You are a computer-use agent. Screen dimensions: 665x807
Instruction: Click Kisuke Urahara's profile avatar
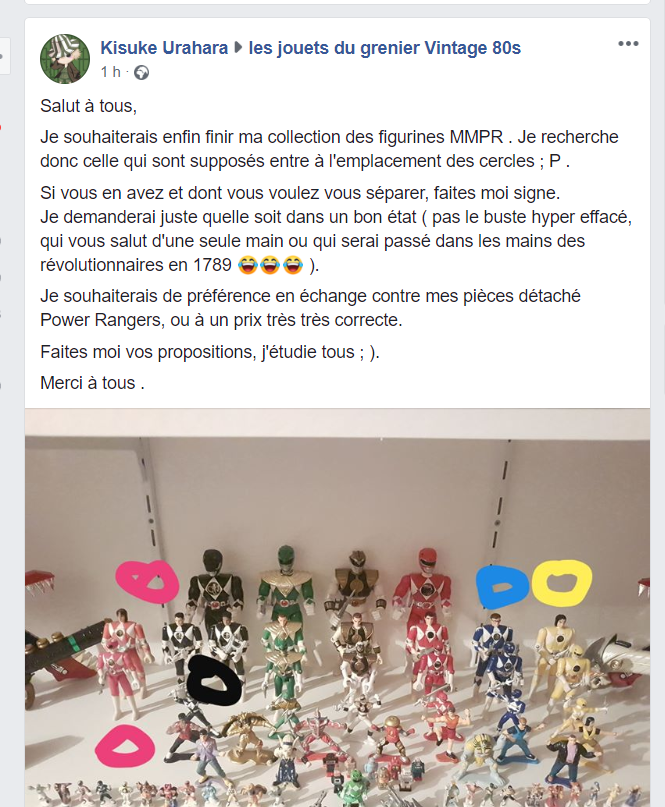(x=65, y=59)
